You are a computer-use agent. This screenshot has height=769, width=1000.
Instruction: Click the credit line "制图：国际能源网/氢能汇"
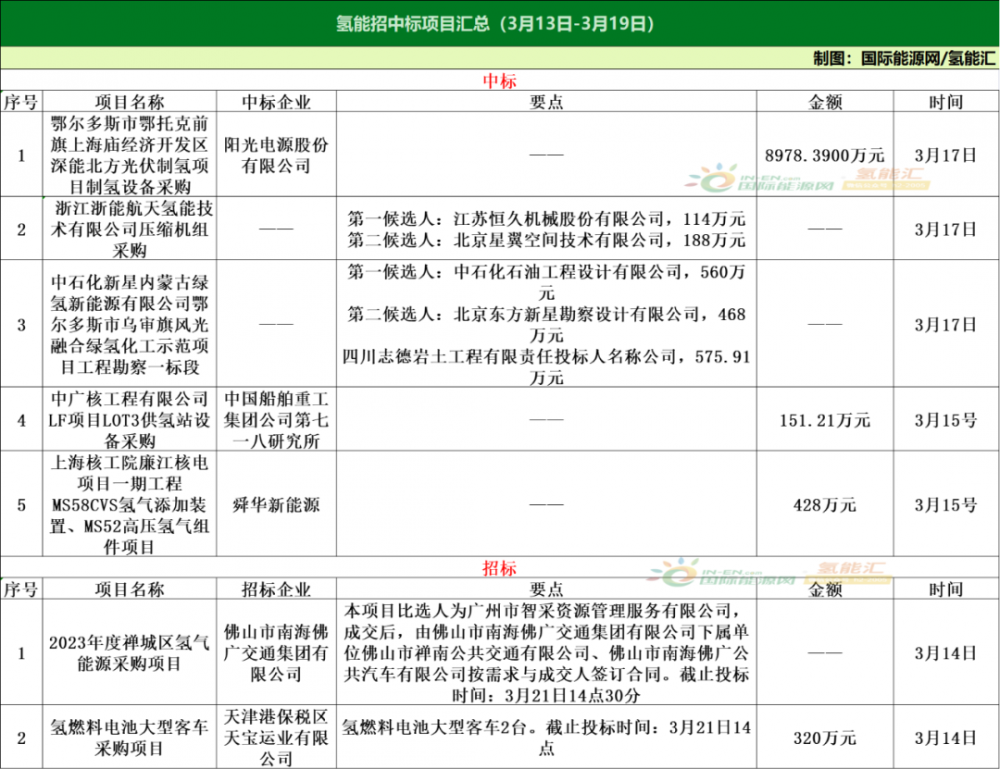[x=904, y=59]
